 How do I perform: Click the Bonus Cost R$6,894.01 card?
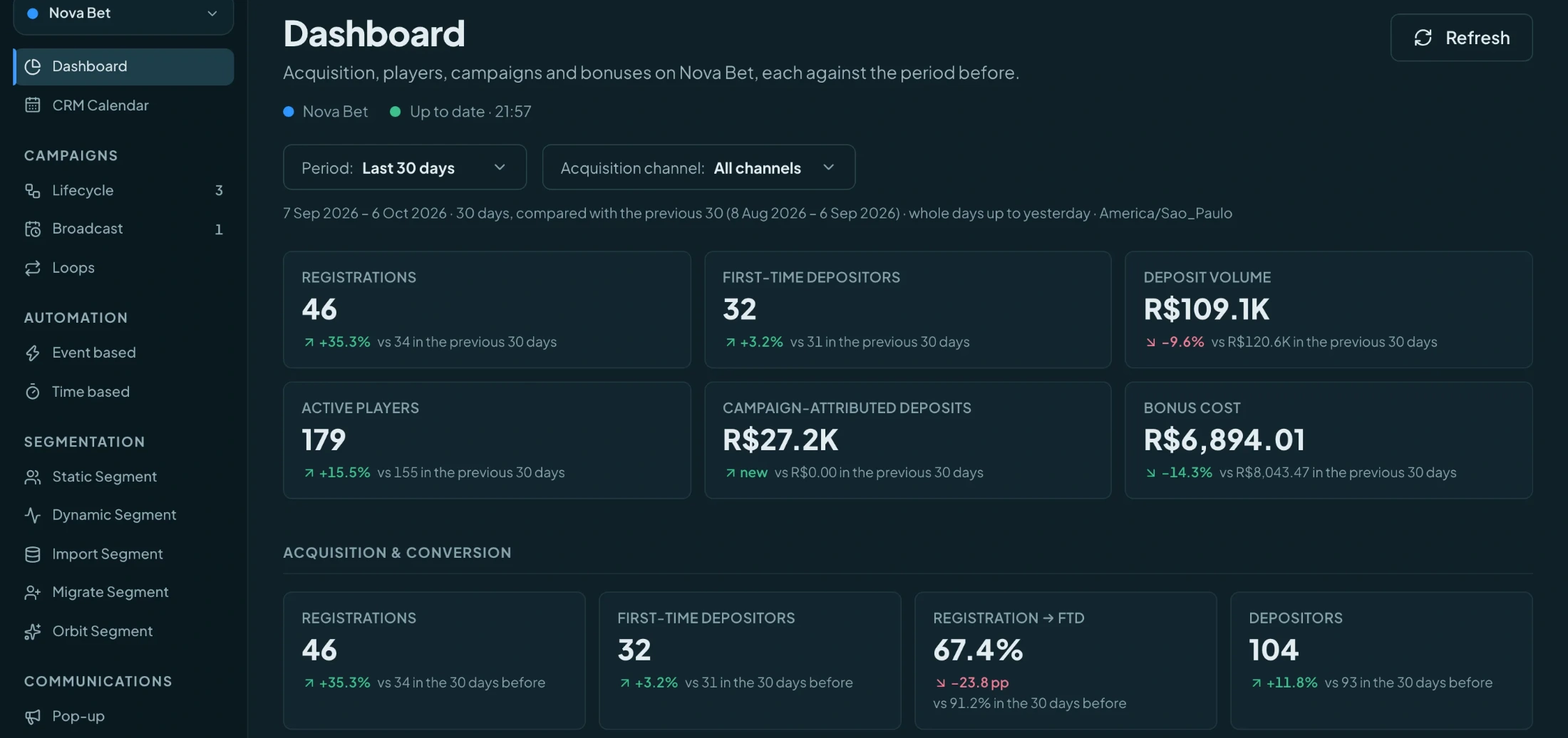1329,440
